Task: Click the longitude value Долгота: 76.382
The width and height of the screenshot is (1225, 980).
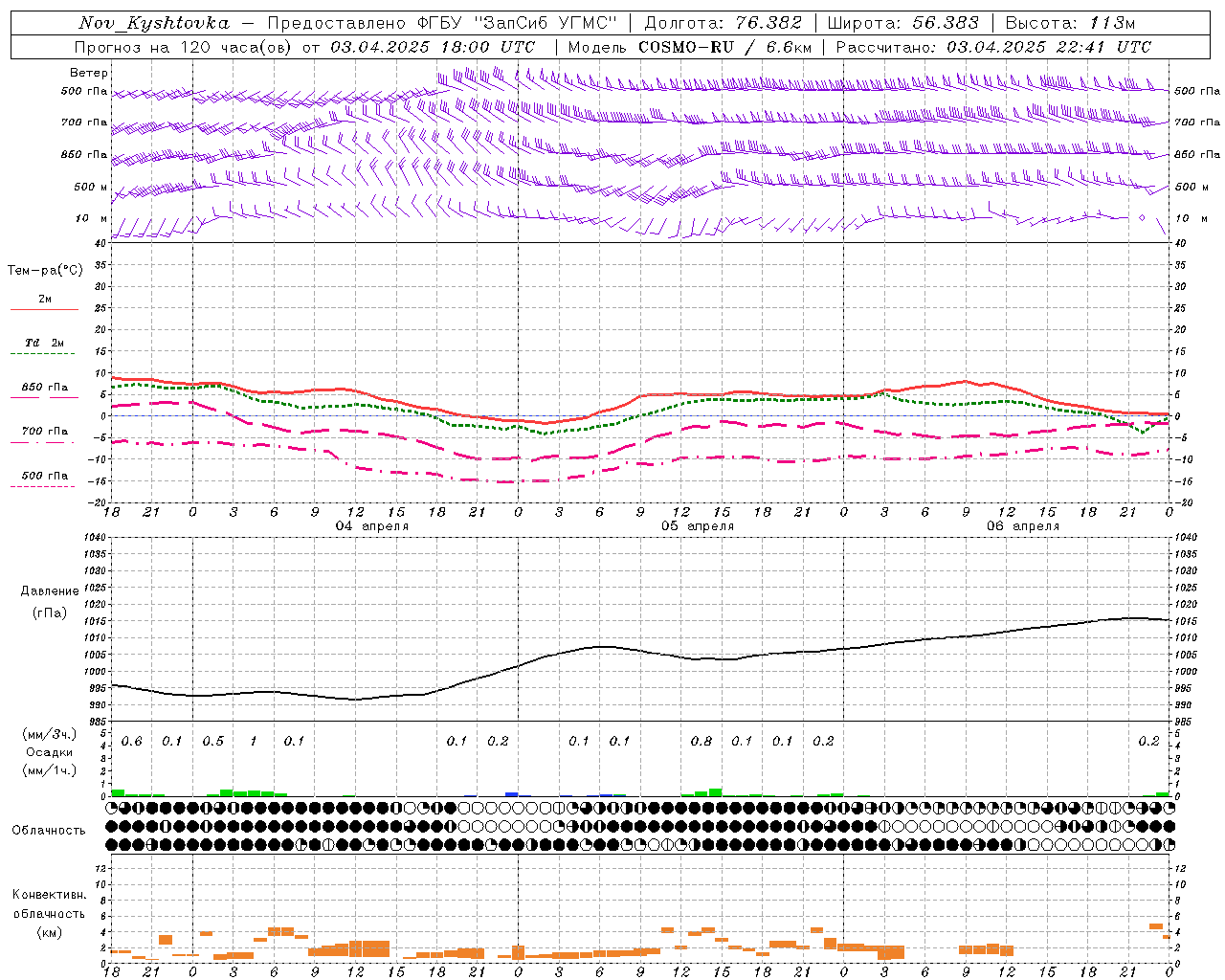Action: (x=722, y=23)
